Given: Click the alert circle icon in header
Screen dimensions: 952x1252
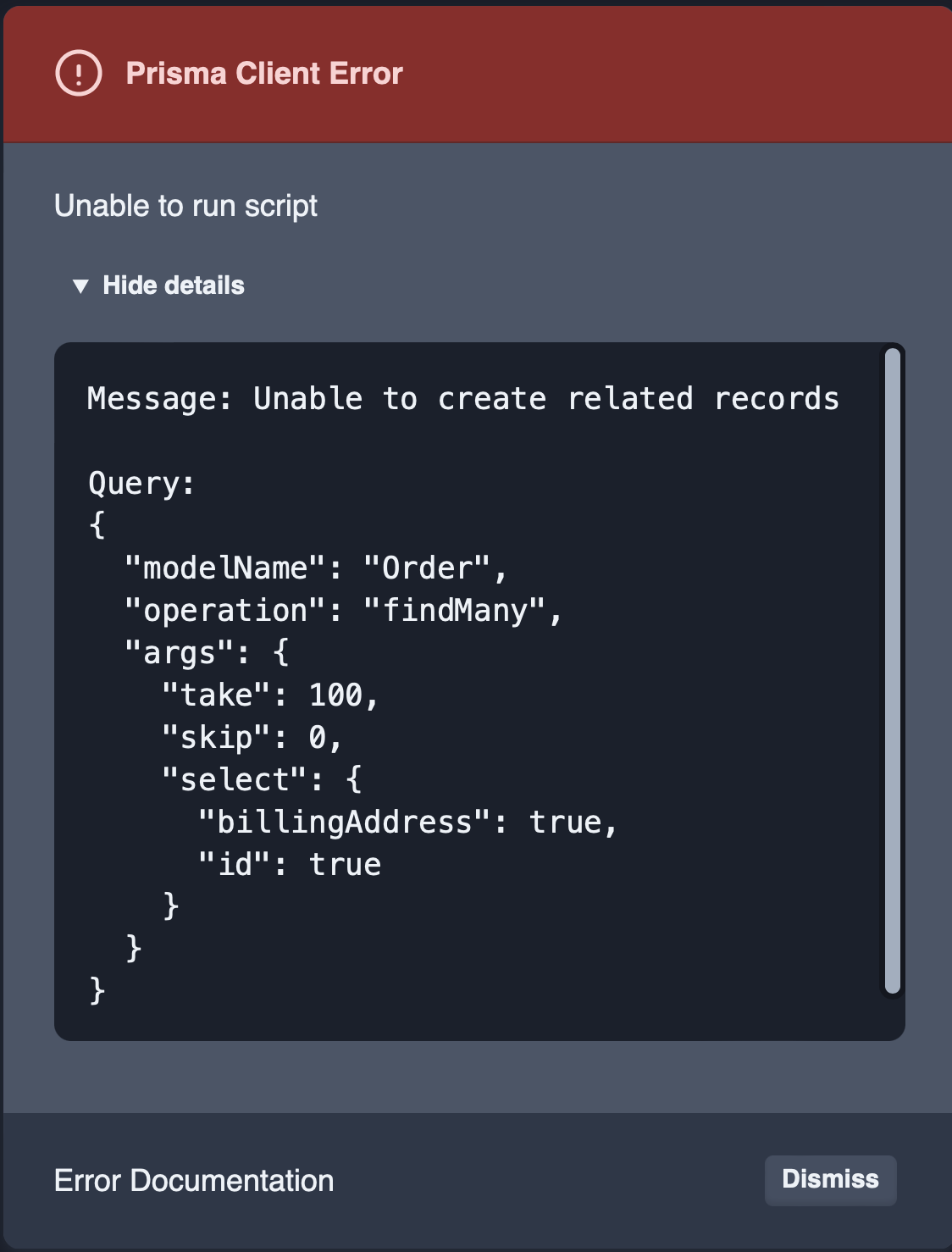Looking at the screenshot, I should (x=77, y=74).
